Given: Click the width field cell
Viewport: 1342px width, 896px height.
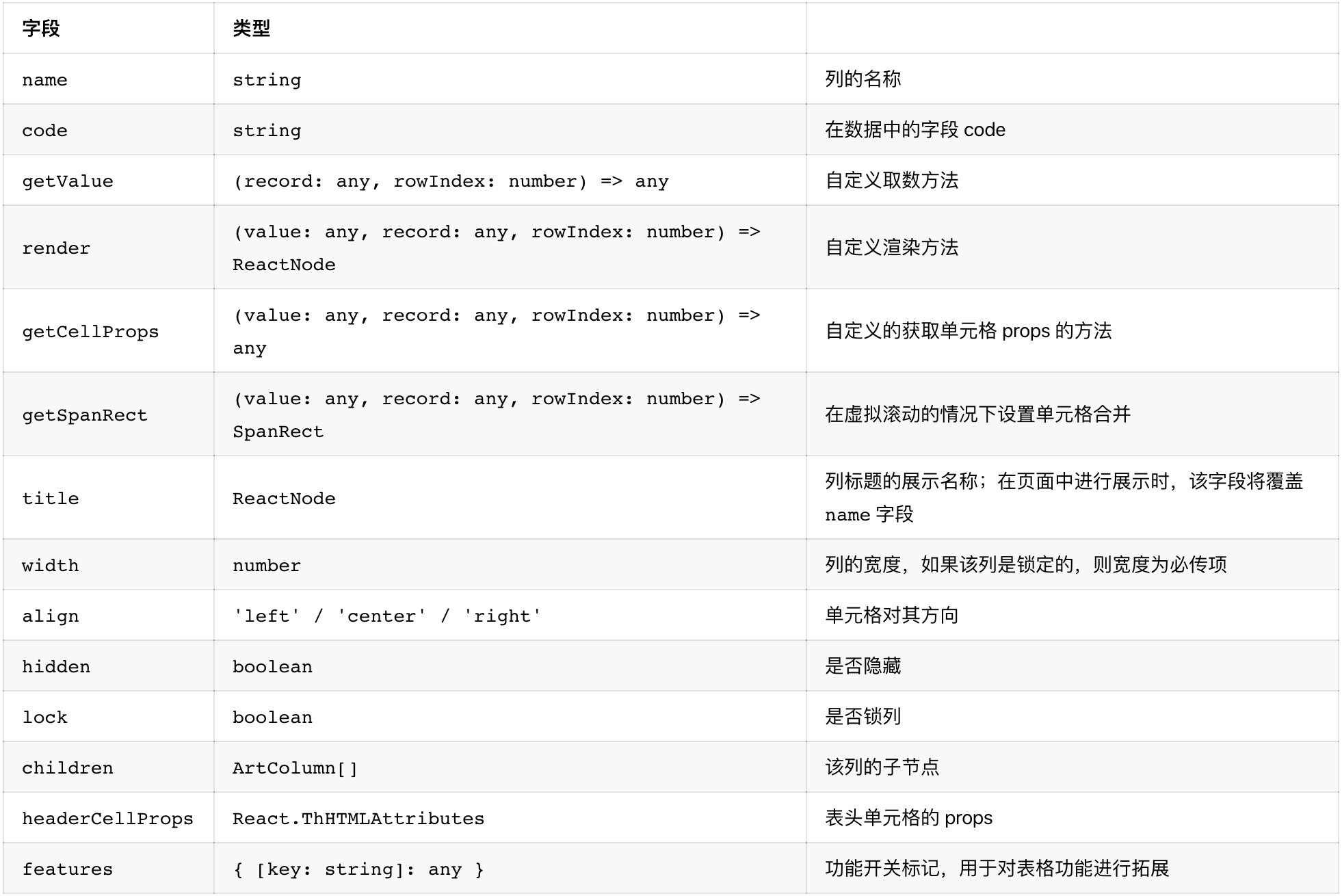Looking at the screenshot, I should click(x=49, y=565).
